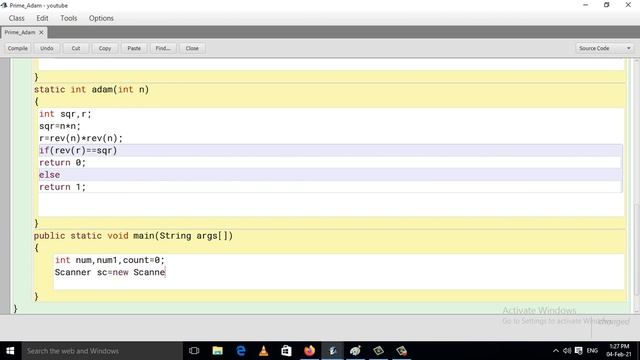The width and height of the screenshot is (640, 360).
Task: Open the Options menu
Action: [x=101, y=18]
